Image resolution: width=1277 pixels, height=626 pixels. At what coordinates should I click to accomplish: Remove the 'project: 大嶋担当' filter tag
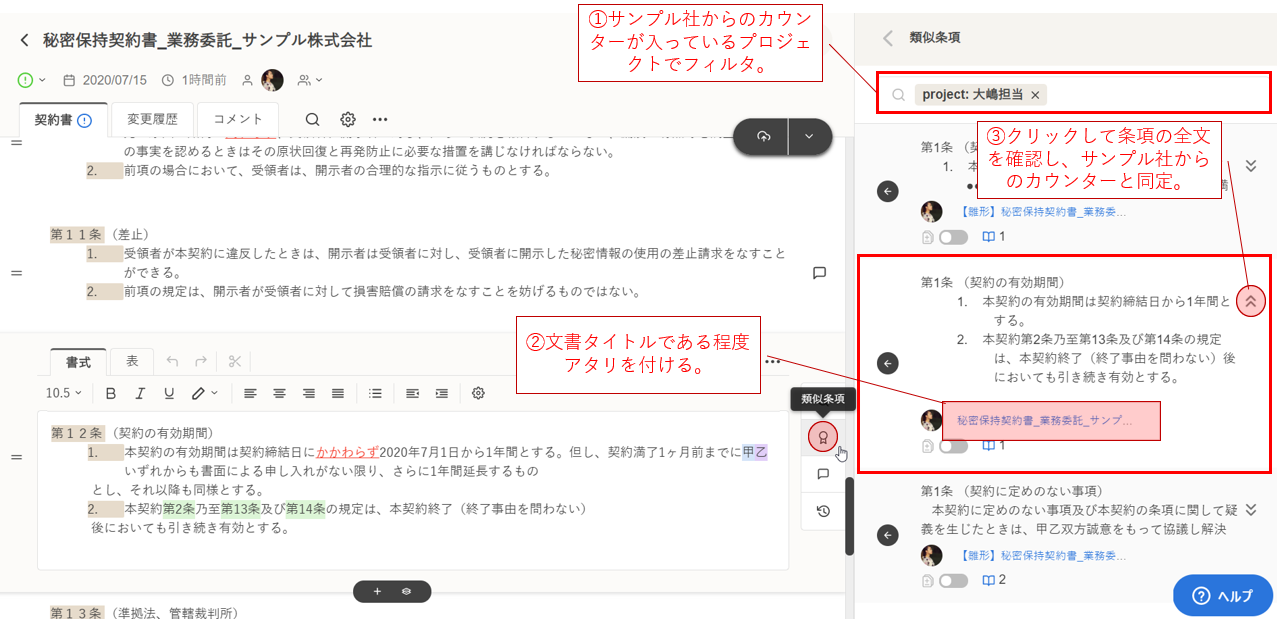point(1035,94)
